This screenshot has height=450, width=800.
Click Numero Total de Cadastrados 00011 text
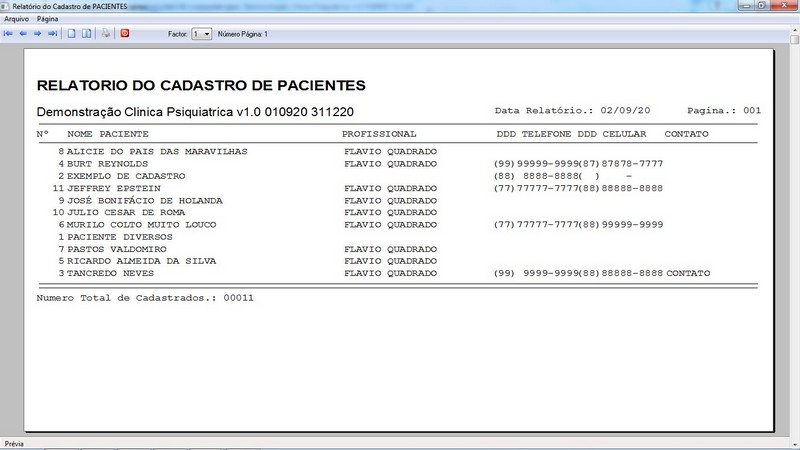click(x=145, y=297)
